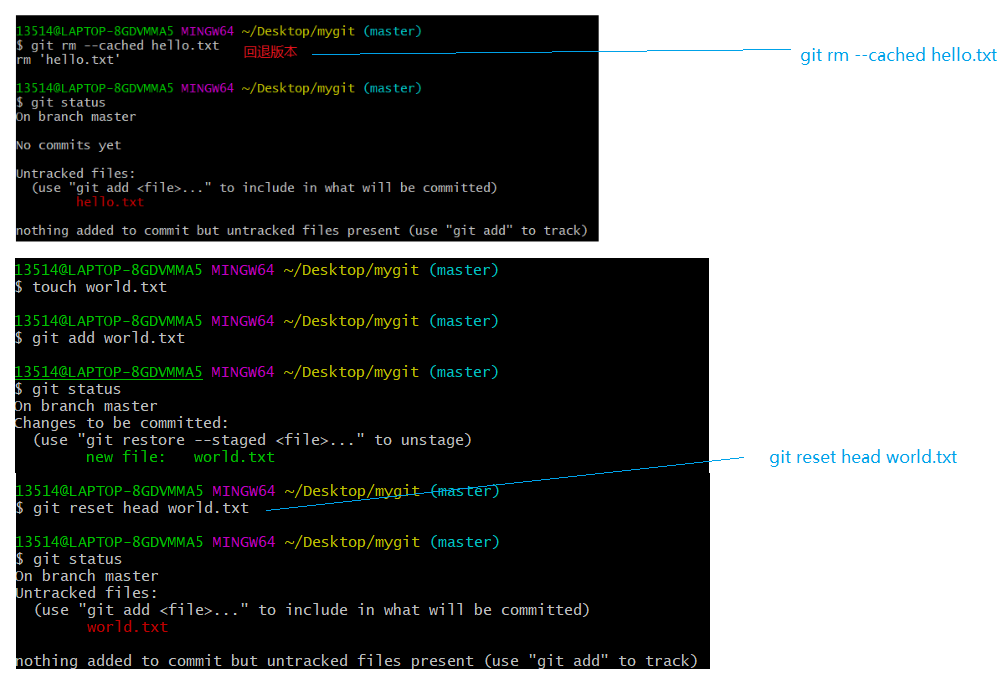The height and width of the screenshot is (676, 998).
Task: Click the underlined 13514@LAPTOP-8GDVMMA5 prompt
Action: pyautogui.click(x=108, y=372)
